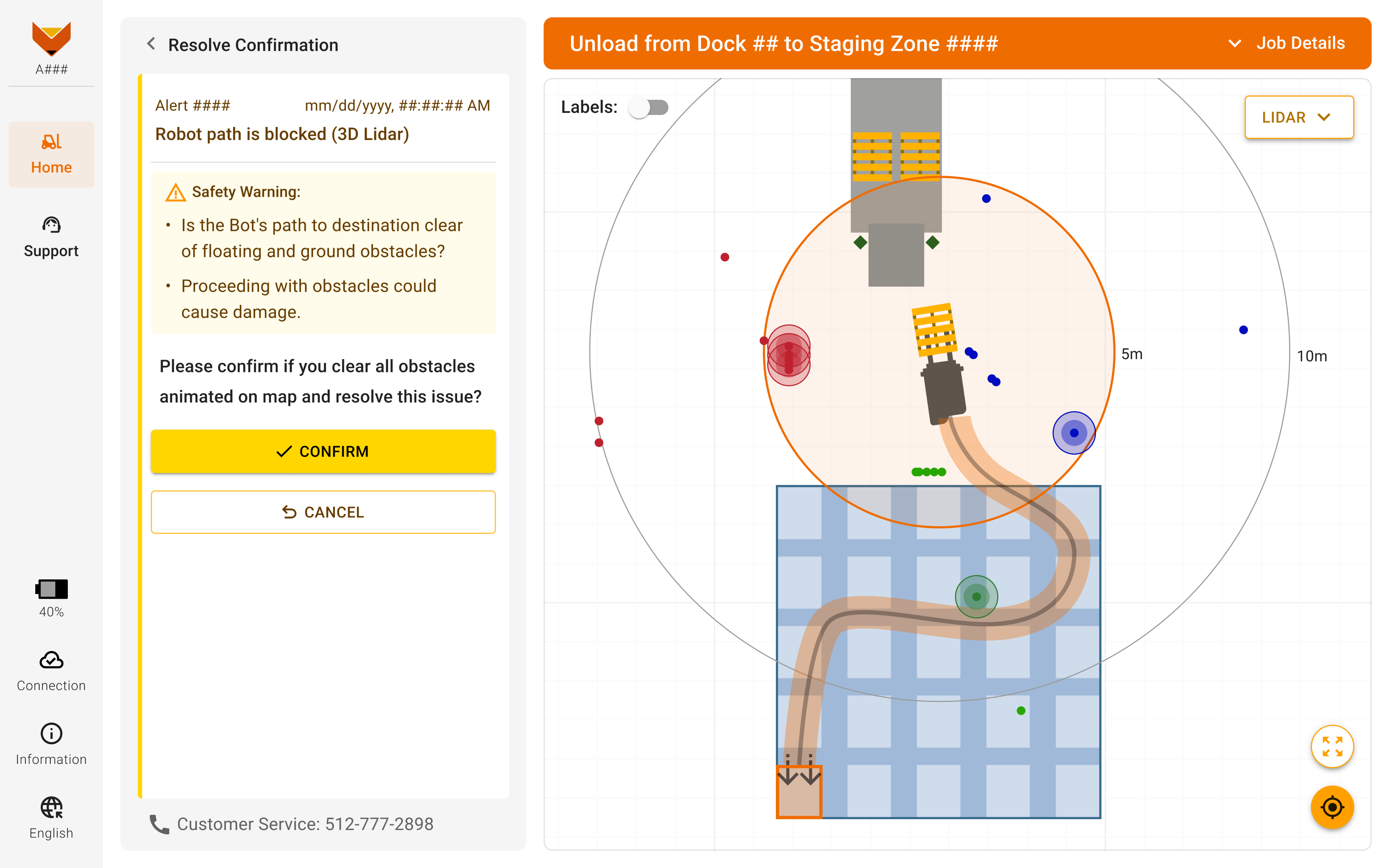Change language via English globe icon
1389x868 pixels.
(x=51, y=808)
